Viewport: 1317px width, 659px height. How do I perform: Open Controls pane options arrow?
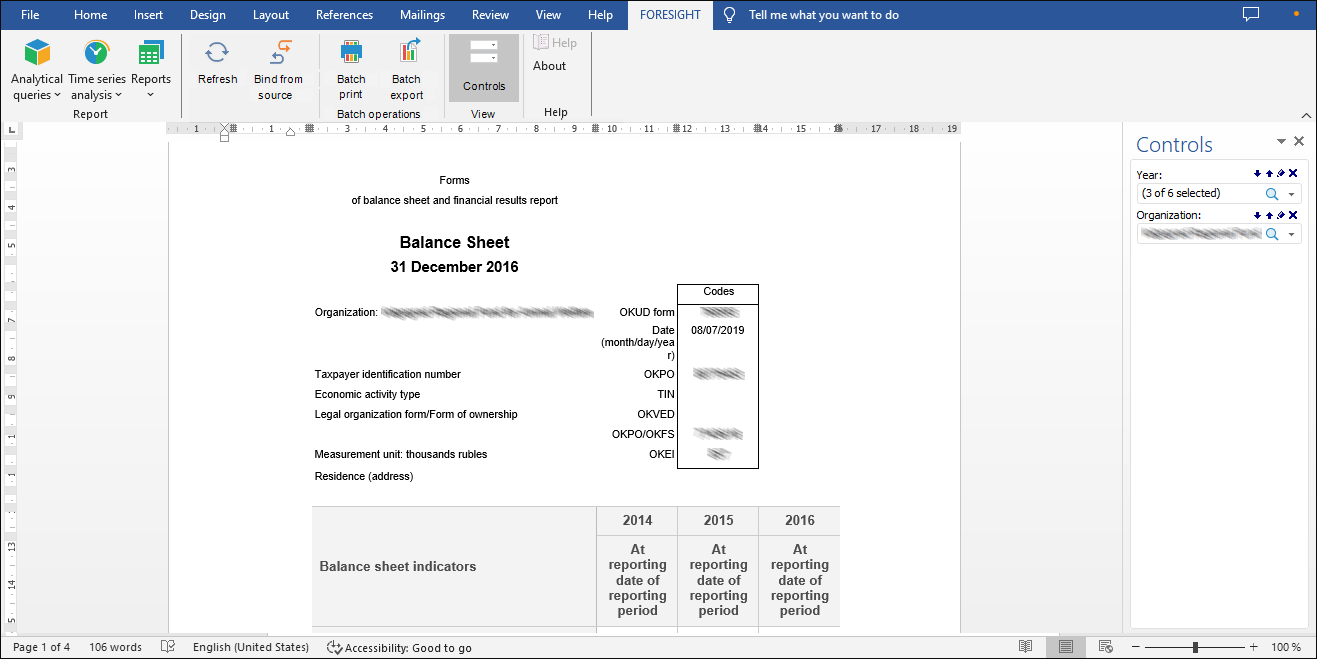point(1281,142)
